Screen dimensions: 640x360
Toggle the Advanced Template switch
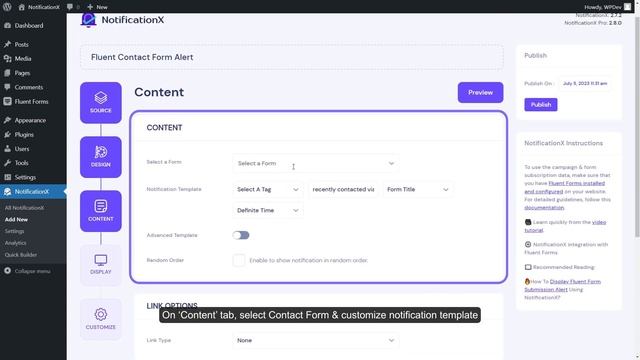(241, 235)
